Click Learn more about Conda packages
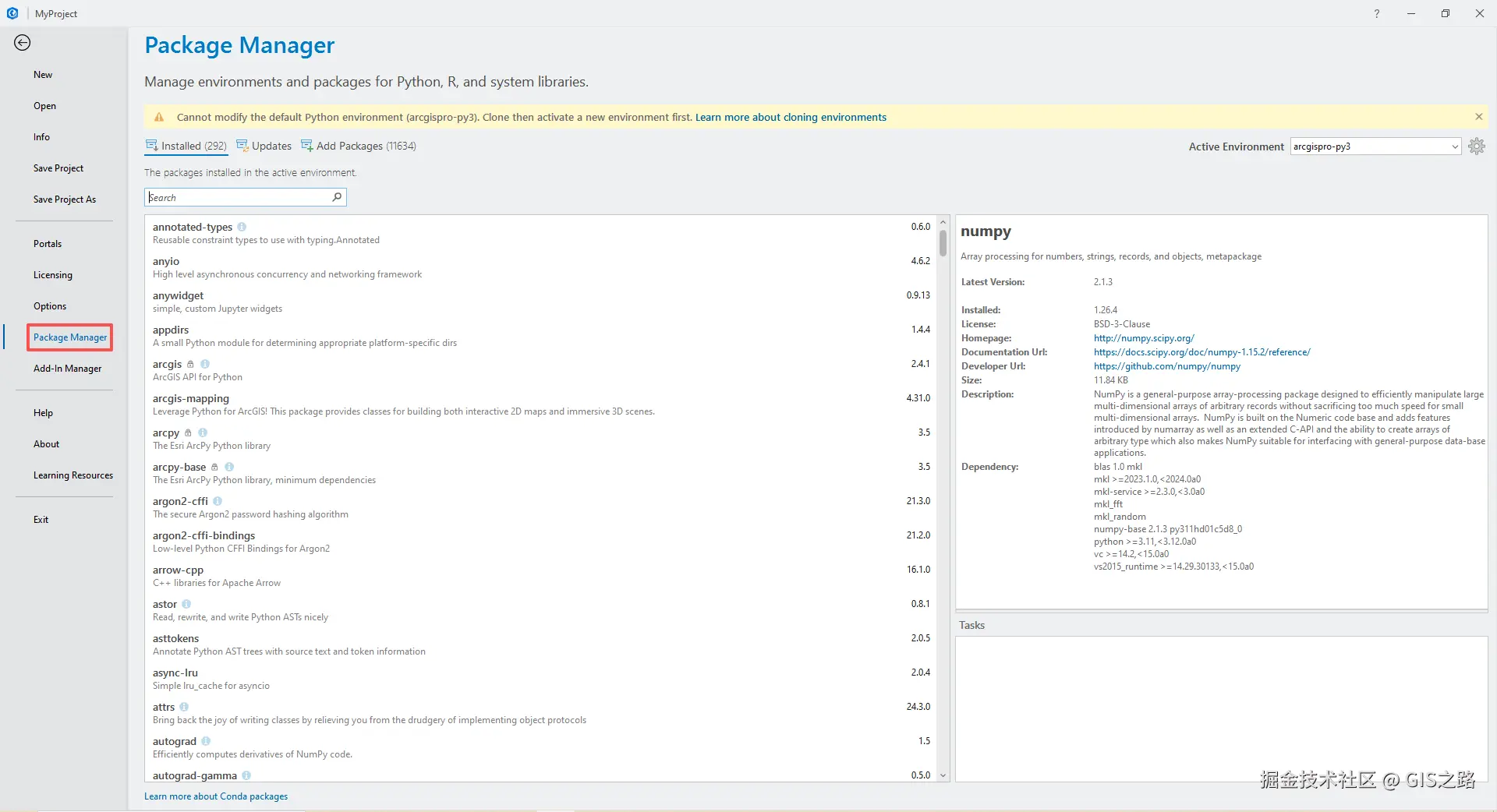The image size is (1497, 812). tap(216, 796)
